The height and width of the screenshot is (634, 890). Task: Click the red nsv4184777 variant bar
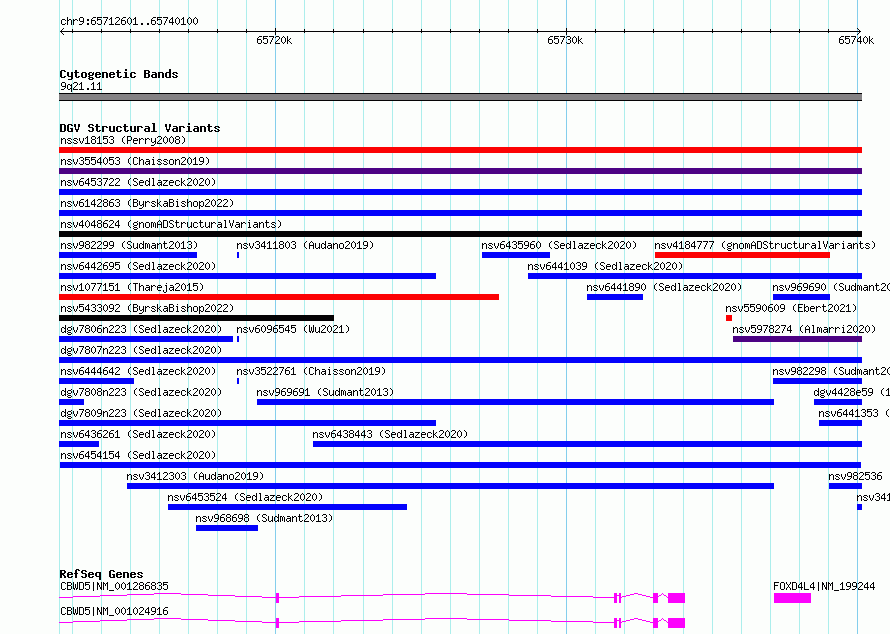742,255
